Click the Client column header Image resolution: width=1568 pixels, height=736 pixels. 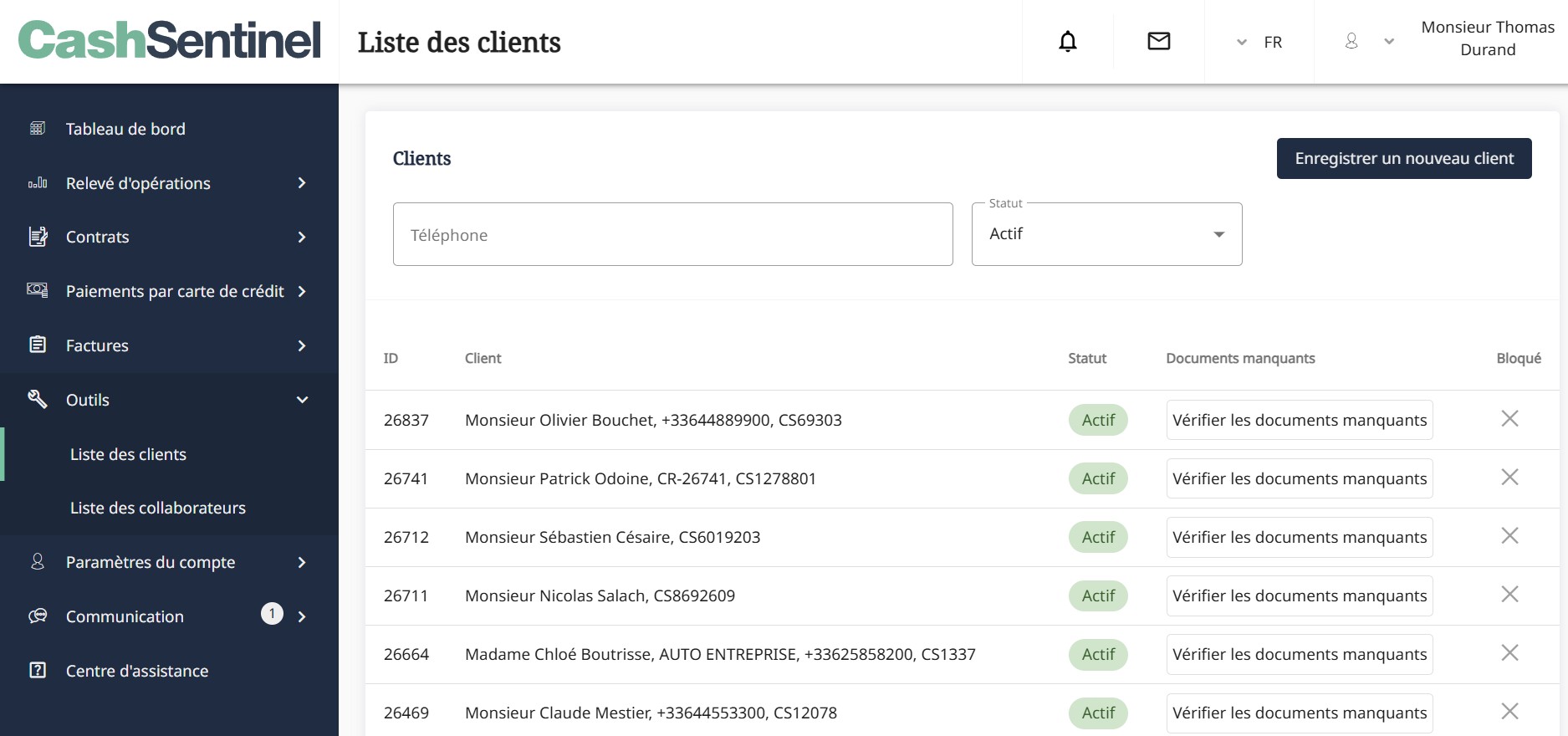pyautogui.click(x=483, y=358)
